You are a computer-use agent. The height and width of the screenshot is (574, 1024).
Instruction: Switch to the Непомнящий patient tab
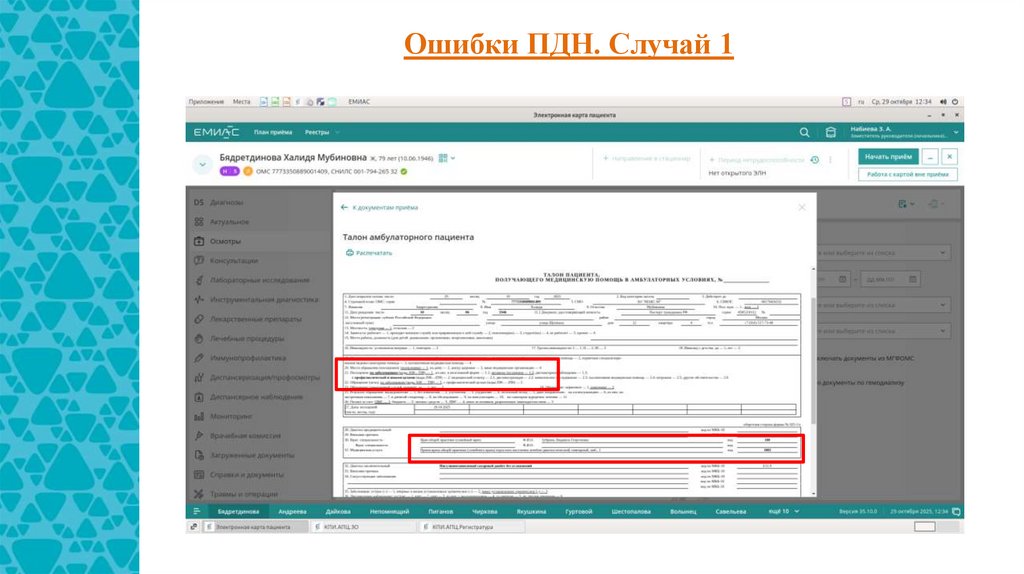point(389,511)
